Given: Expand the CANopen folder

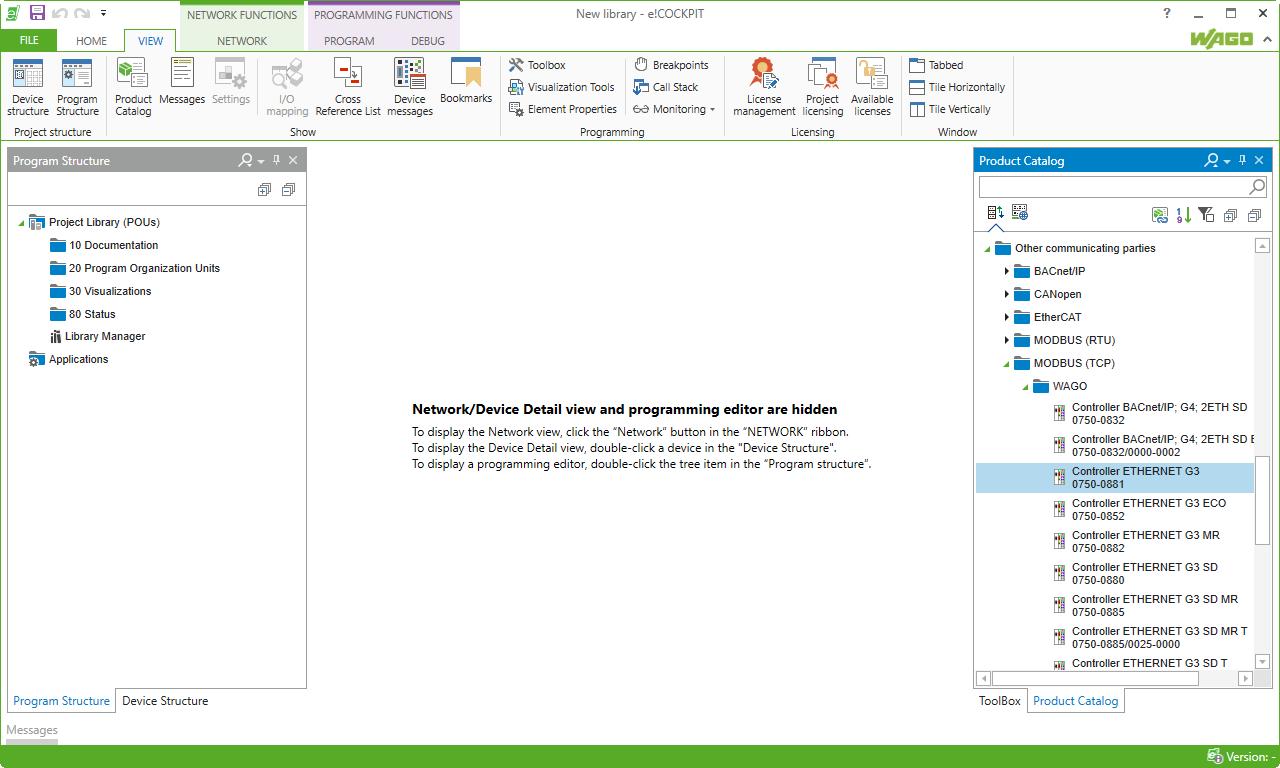Looking at the screenshot, I should tap(1007, 294).
